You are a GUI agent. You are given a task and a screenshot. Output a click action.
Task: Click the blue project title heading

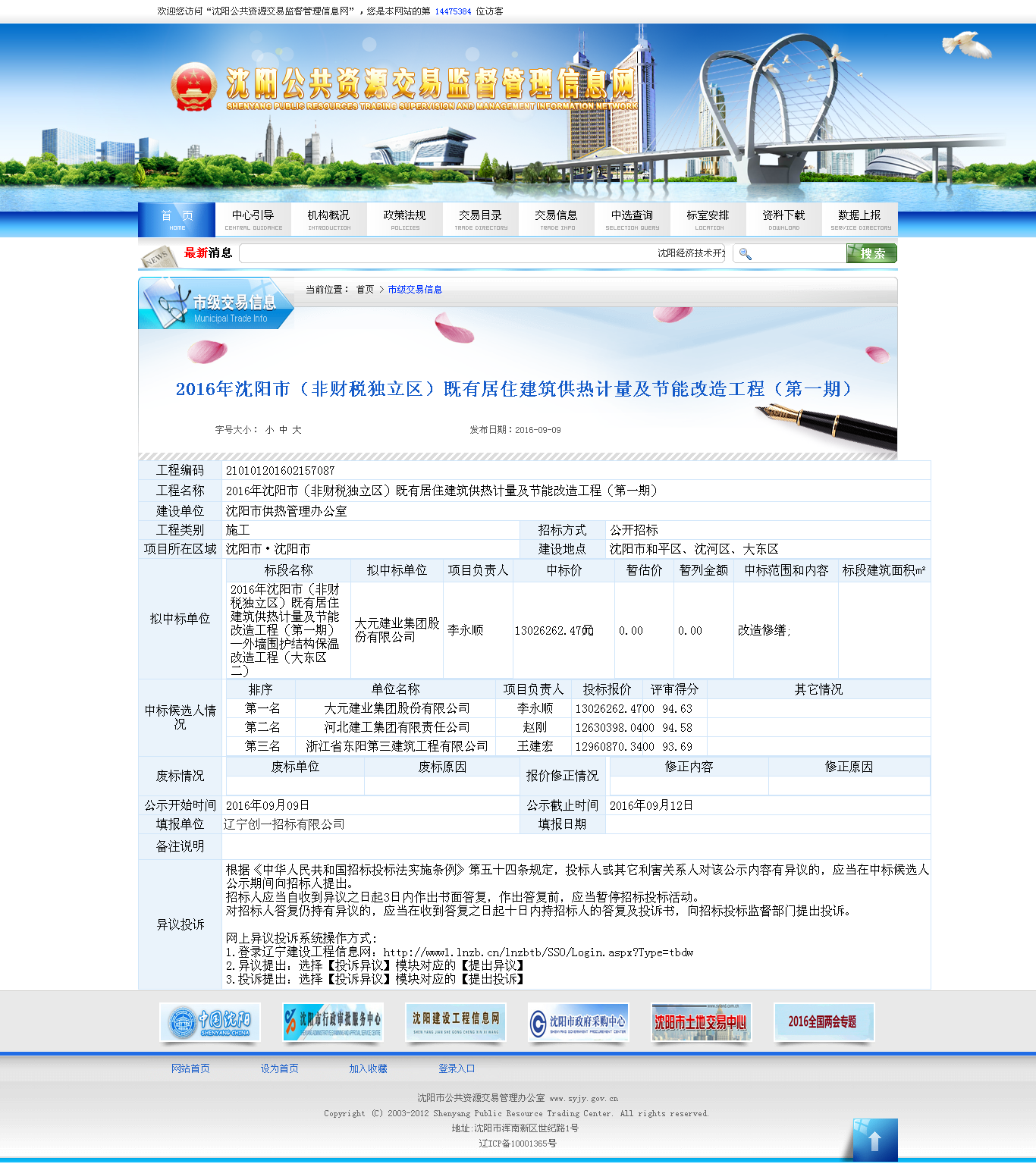[514, 389]
